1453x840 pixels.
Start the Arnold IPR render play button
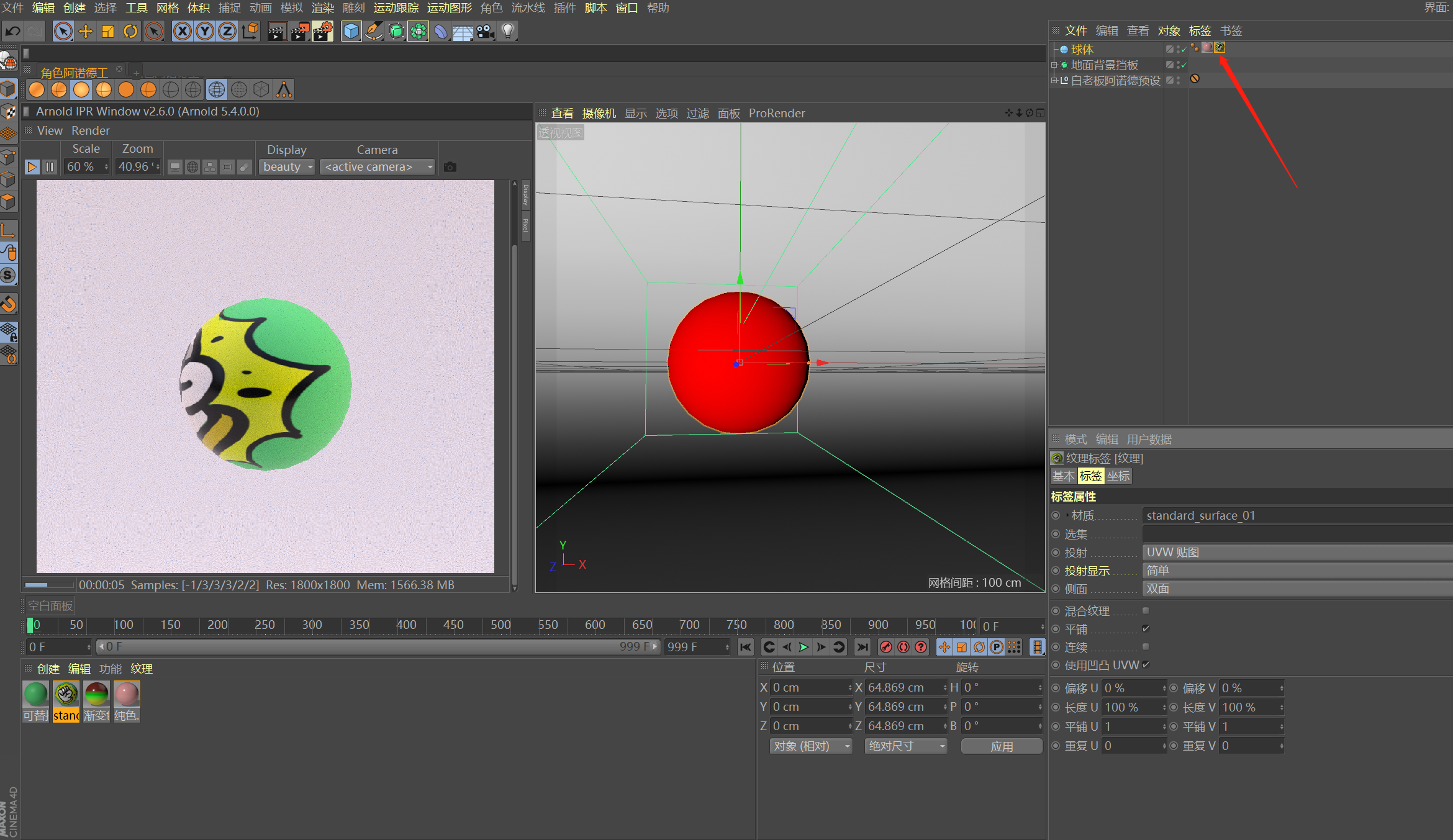[32, 167]
